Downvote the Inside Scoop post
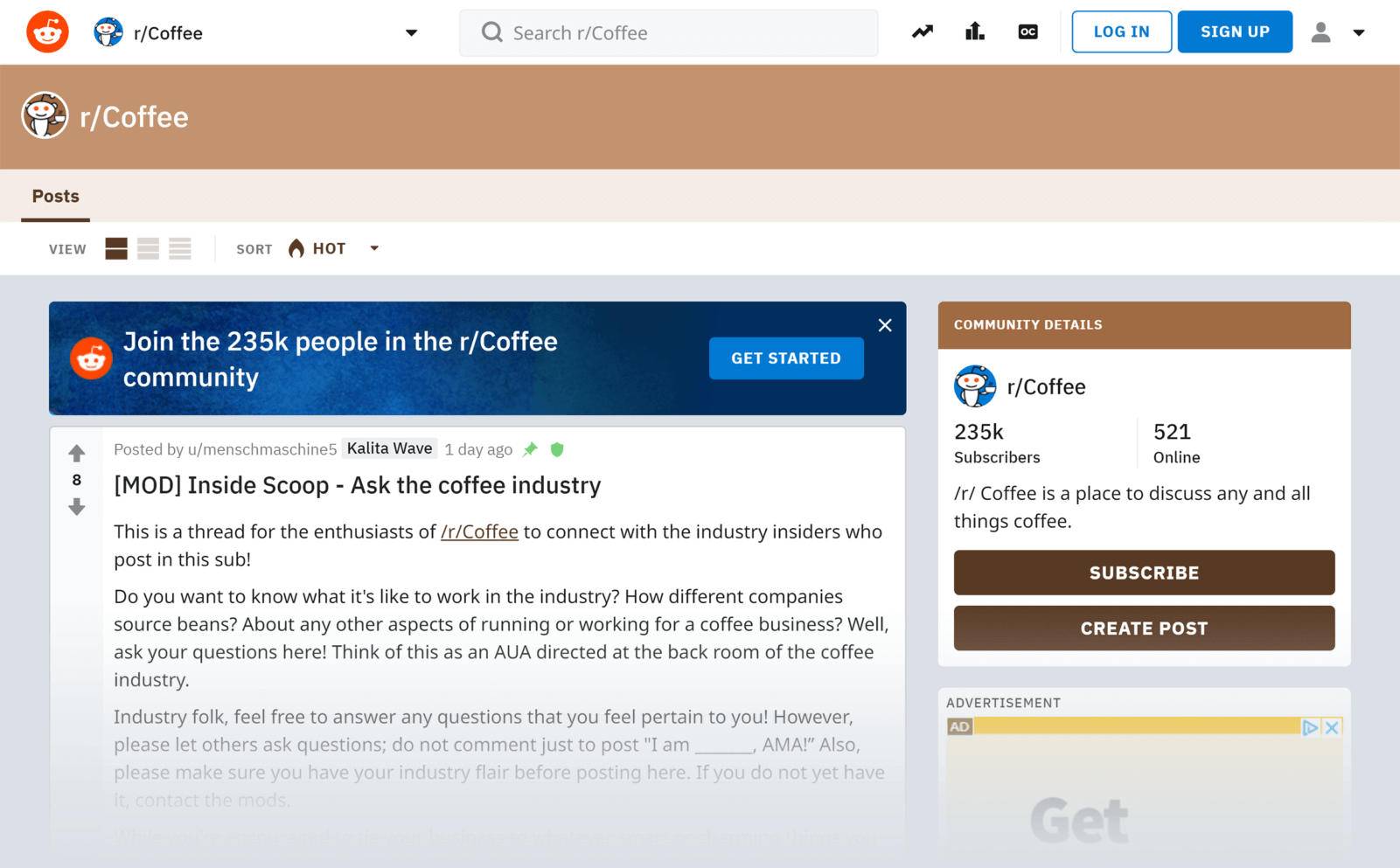 tap(77, 507)
